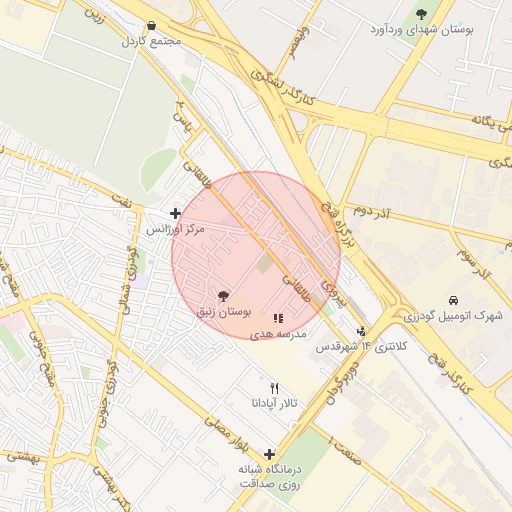This screenshot has width=512, height=512.
Task: Click the آذر دوم street label
Action: (371, 212)
